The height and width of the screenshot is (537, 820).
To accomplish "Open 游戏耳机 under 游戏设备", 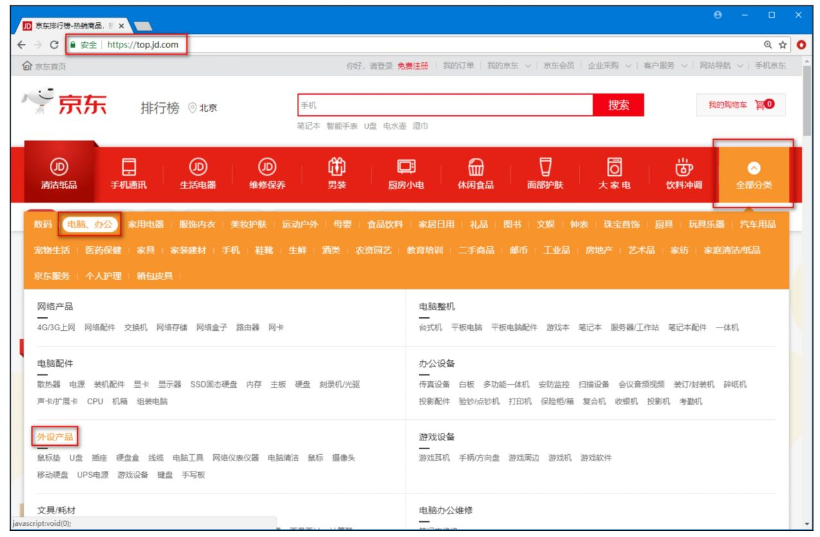I will click(x=434, y=458).
